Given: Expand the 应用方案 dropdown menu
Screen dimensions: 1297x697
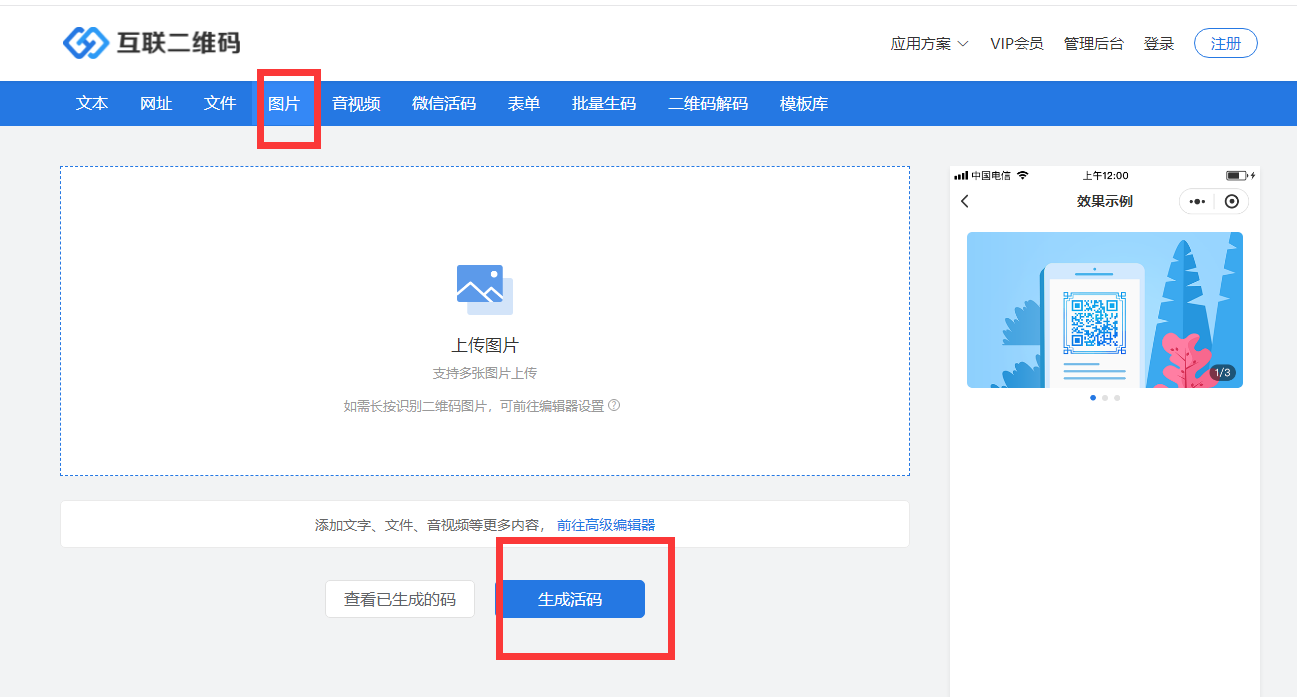Looking at the screenshot, I should pyautogui.click(x=929, y=43).
